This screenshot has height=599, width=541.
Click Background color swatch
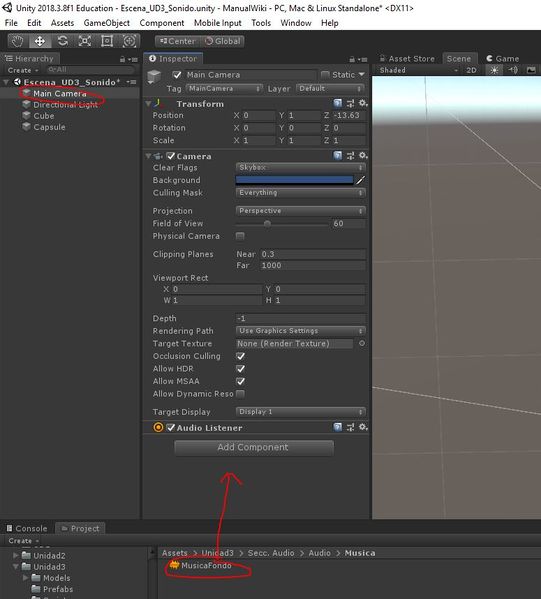pos(295,180)
